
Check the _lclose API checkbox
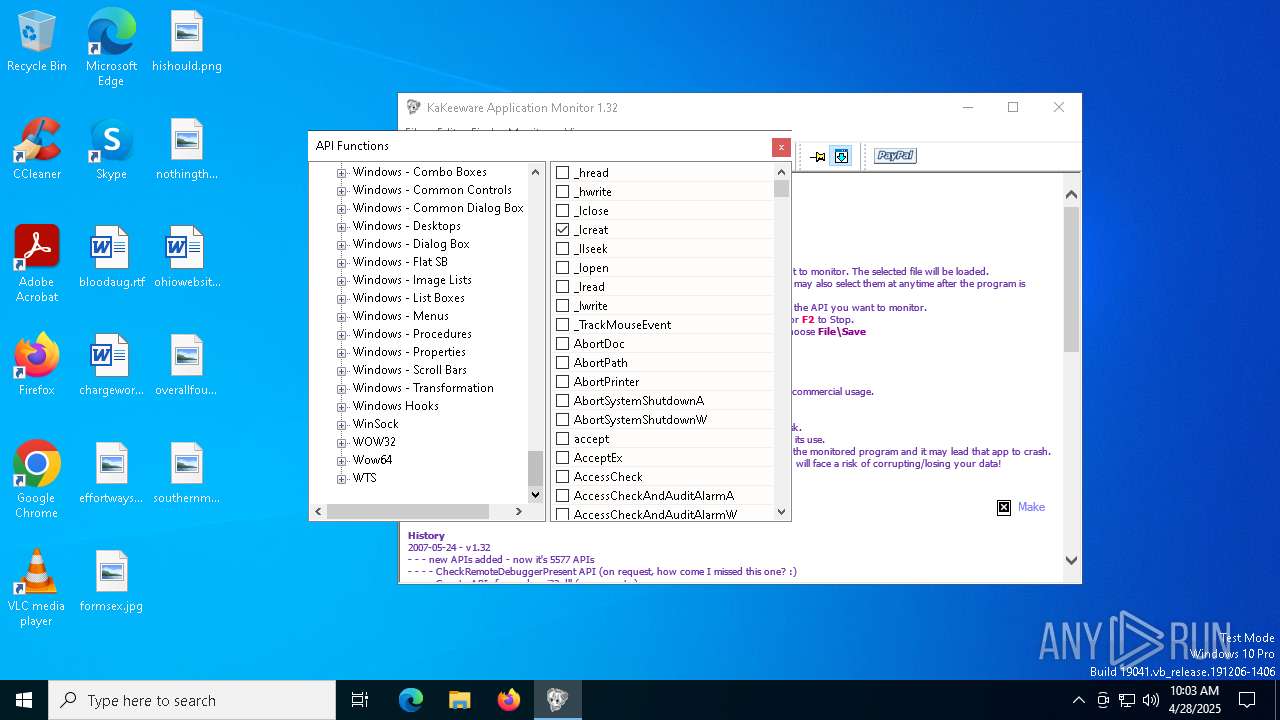click(x=562, y=211)
